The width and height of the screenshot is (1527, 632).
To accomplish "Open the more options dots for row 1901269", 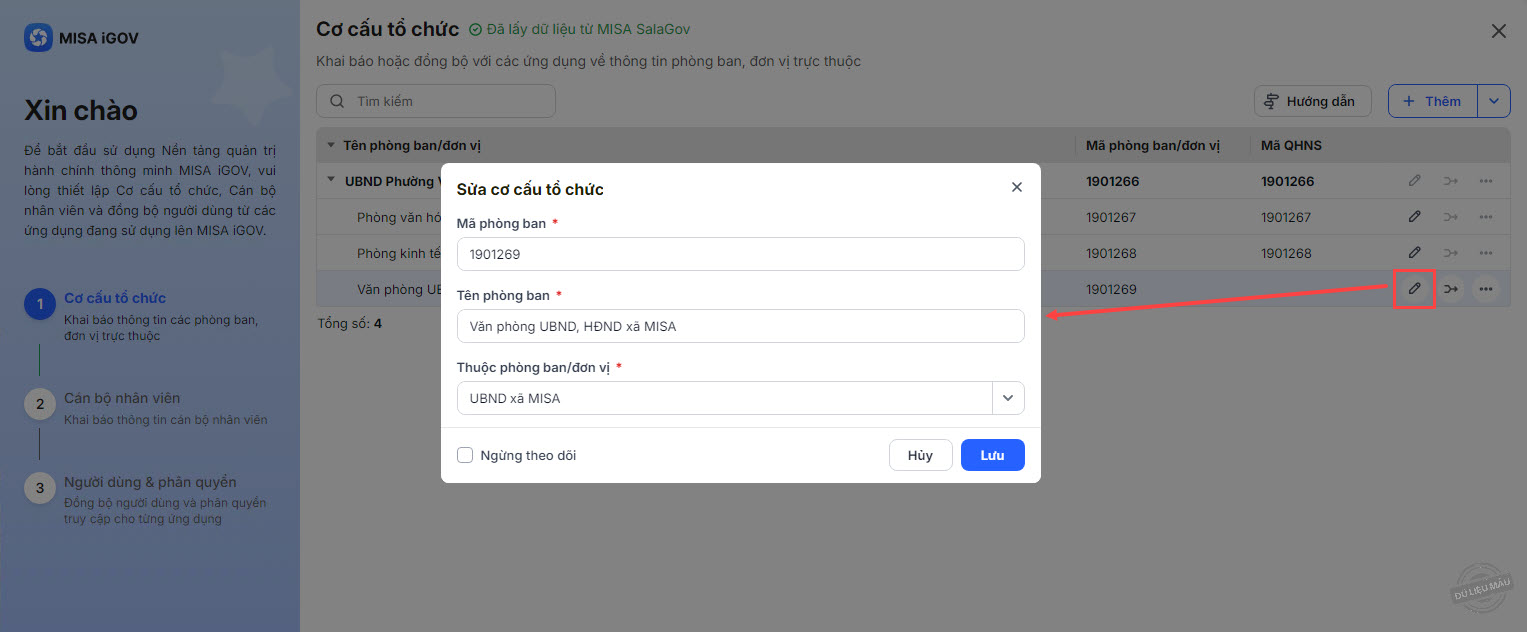I will (x=1486, y=289).
